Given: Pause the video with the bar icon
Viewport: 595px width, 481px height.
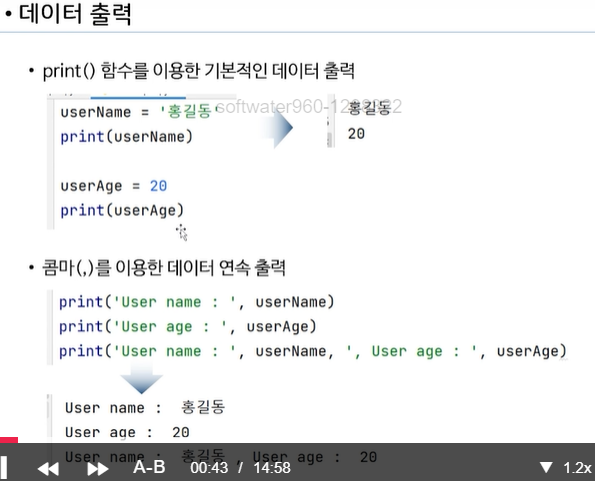Looking at the screenshot, I should pyautogui.click(x=3, y=467).
